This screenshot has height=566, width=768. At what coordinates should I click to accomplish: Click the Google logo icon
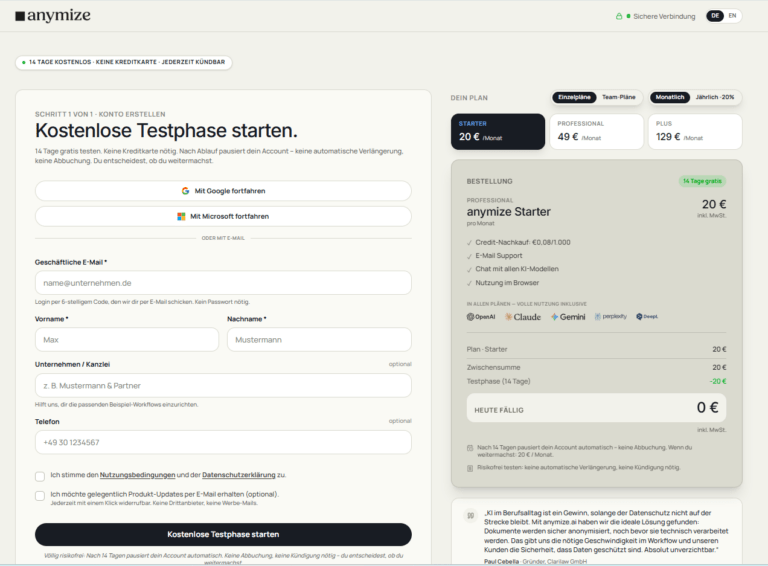click(x=185, y=191)
